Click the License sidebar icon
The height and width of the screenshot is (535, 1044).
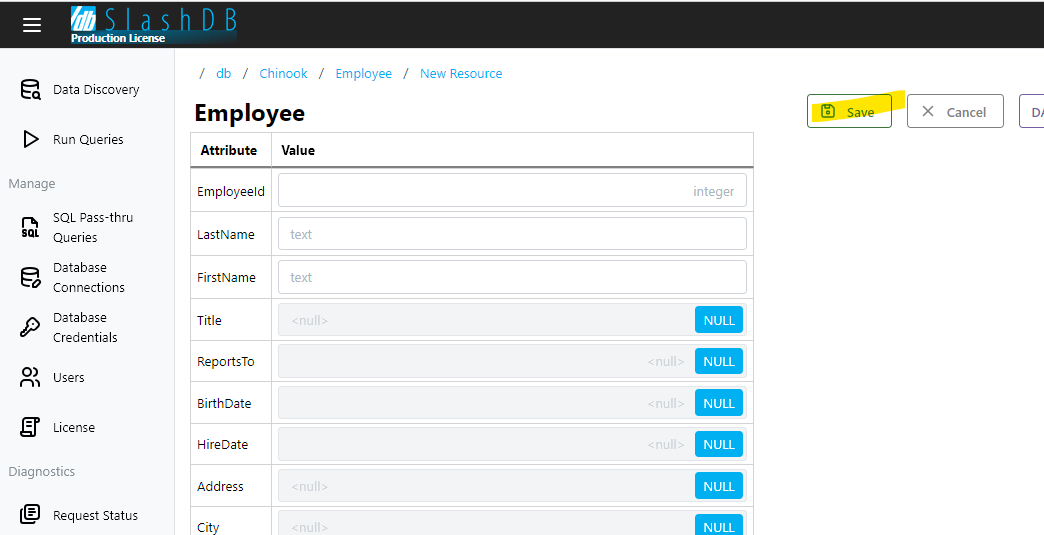[x=31, y=427]
